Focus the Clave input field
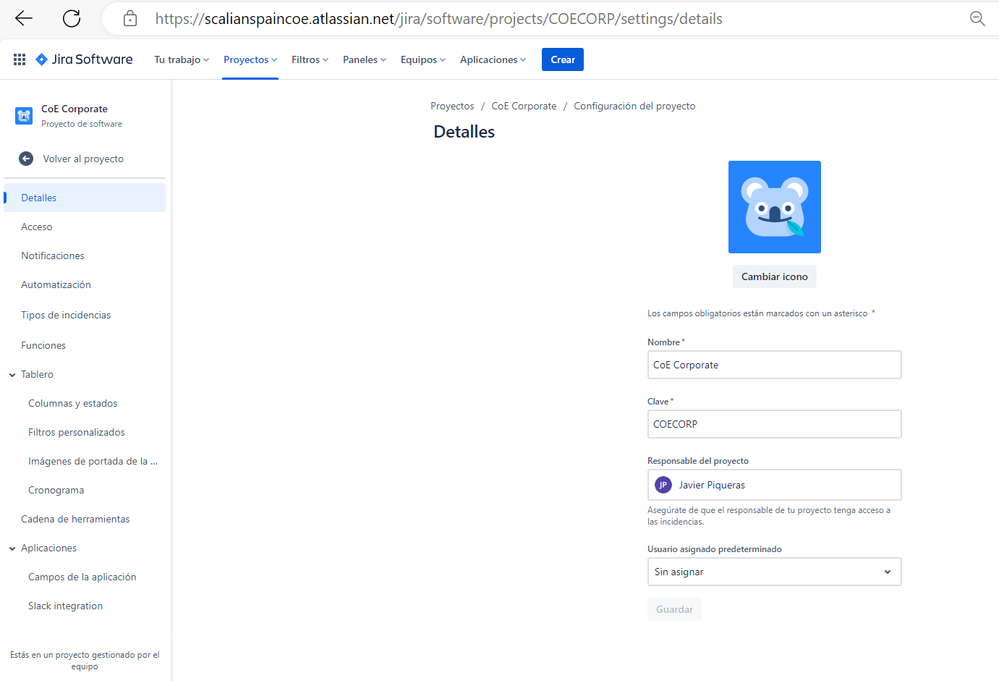 [774, 424]
